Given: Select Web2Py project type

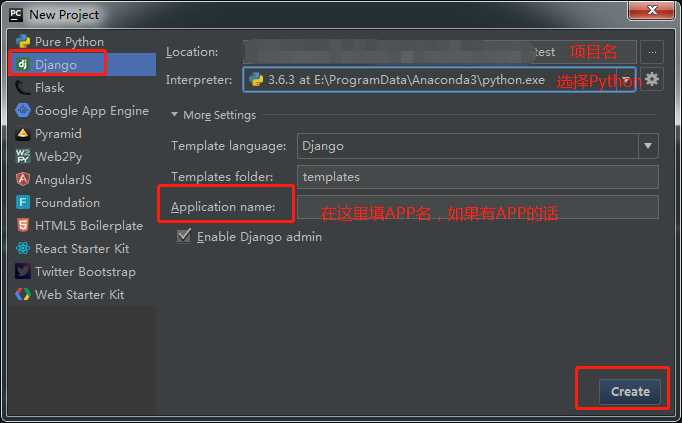Looking at the screenshot, I should 83,157.
